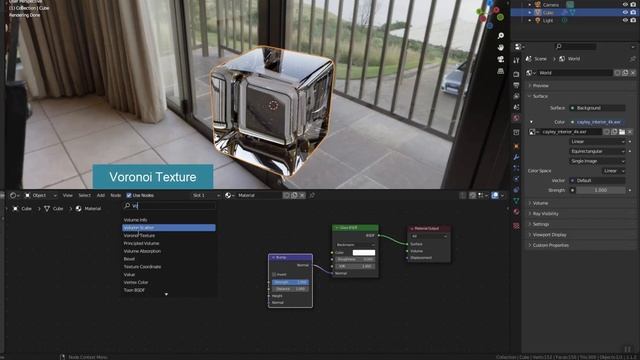Choose Voronoi Texture from search results

(x=169, y=236)
